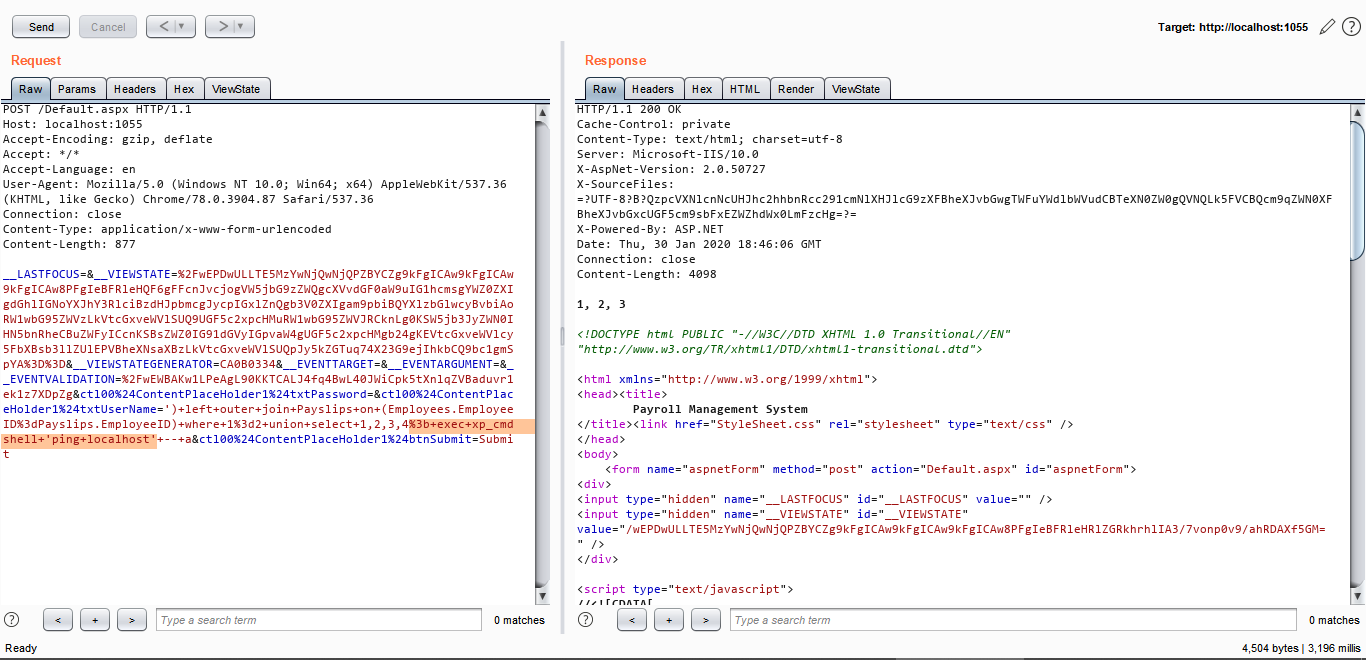Viewport: 1366px width, 660px height.
Task: Click the plus button in request search
Action: click(x=94, y=620)
